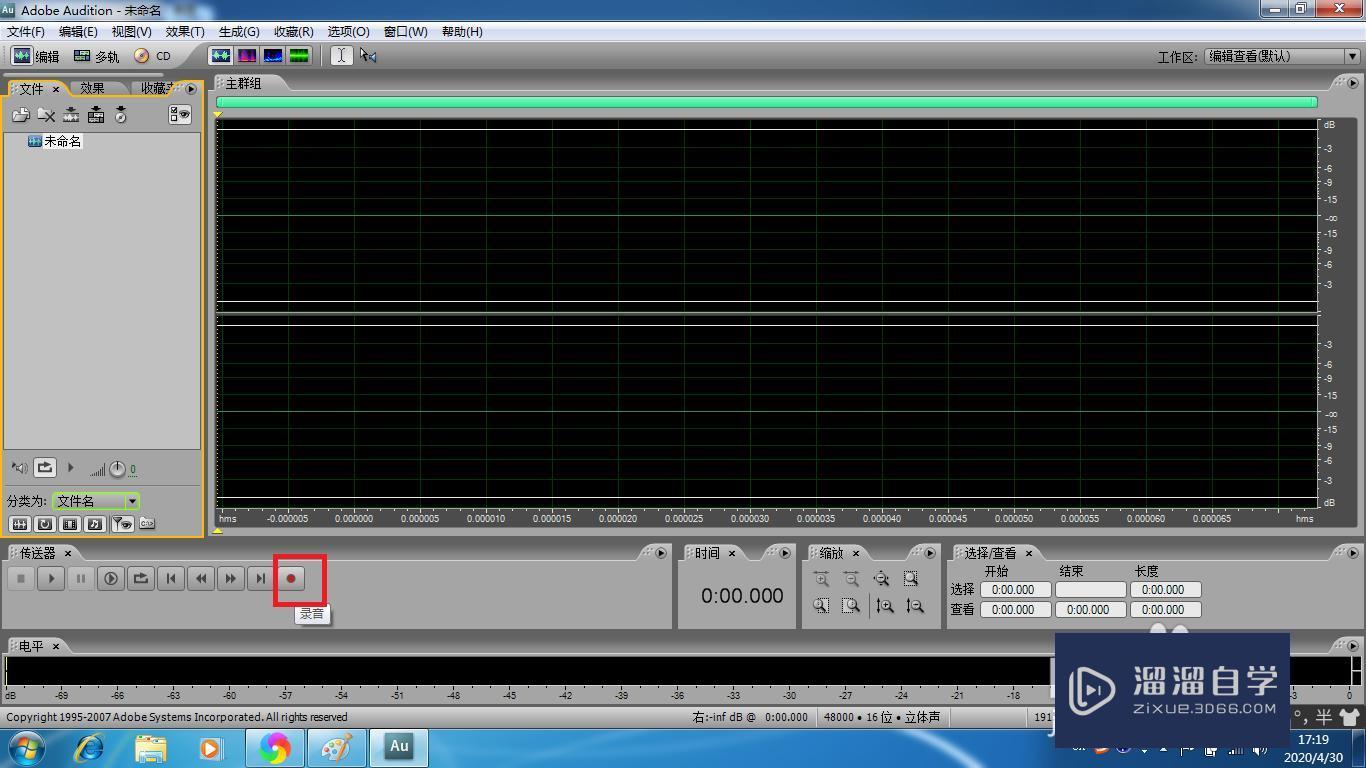Click zoom out full both axes icon
1366x768 pixels.
pos(881,579)
